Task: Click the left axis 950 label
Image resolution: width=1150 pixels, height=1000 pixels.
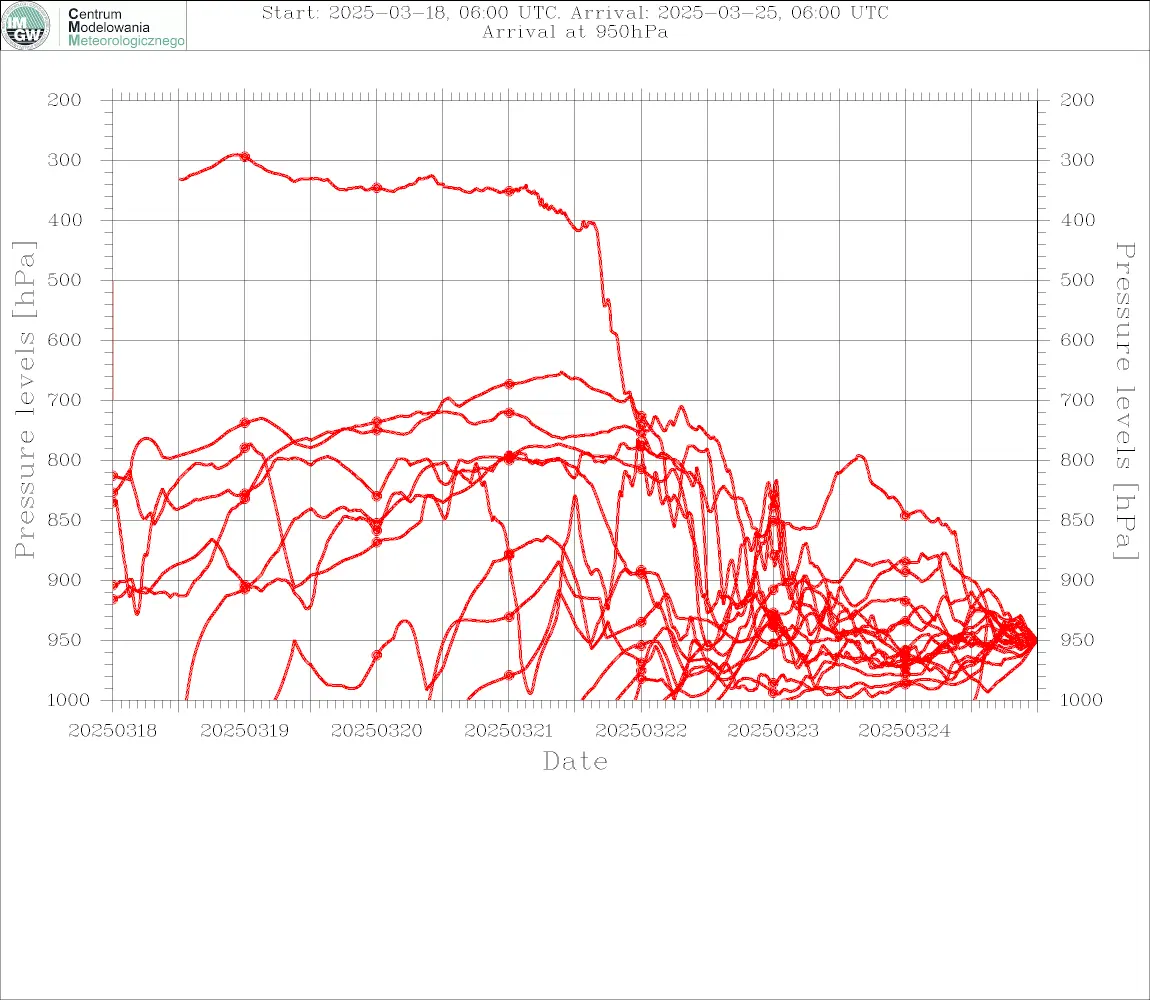Action: coord(65,640)
